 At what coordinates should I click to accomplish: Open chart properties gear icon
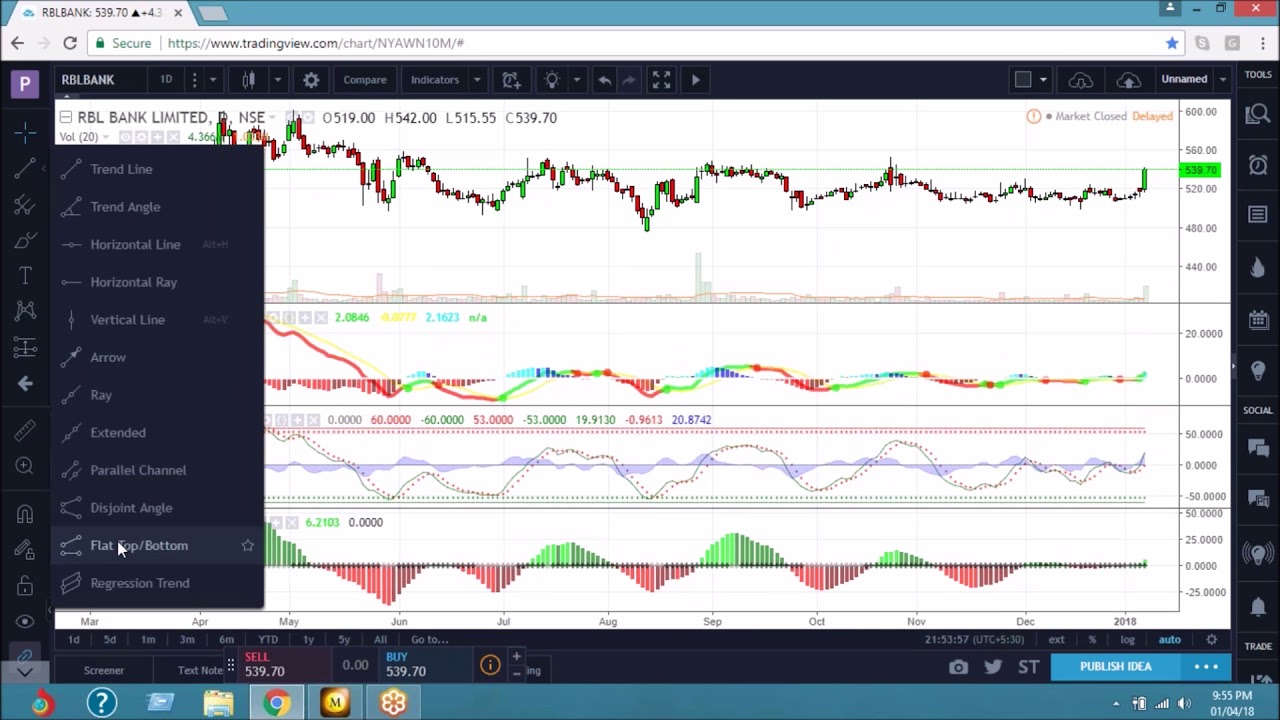tap(311, 80)
